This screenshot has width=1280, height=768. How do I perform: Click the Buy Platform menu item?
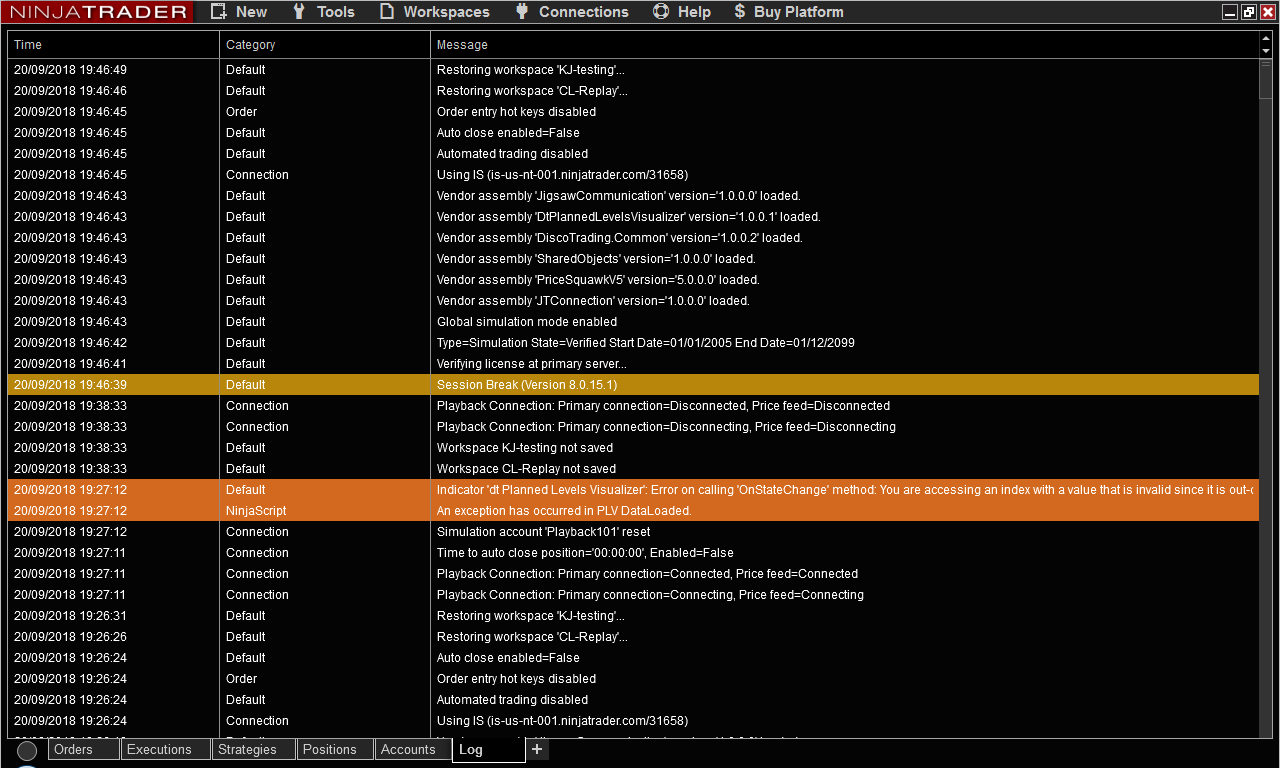click(789, 12)
